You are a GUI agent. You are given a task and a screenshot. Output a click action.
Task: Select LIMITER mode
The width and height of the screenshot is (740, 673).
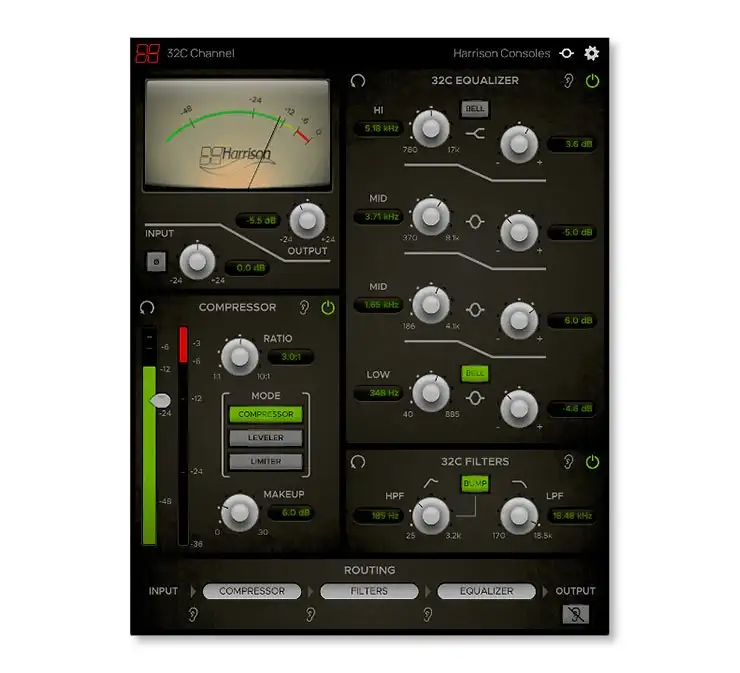point(266,461)
